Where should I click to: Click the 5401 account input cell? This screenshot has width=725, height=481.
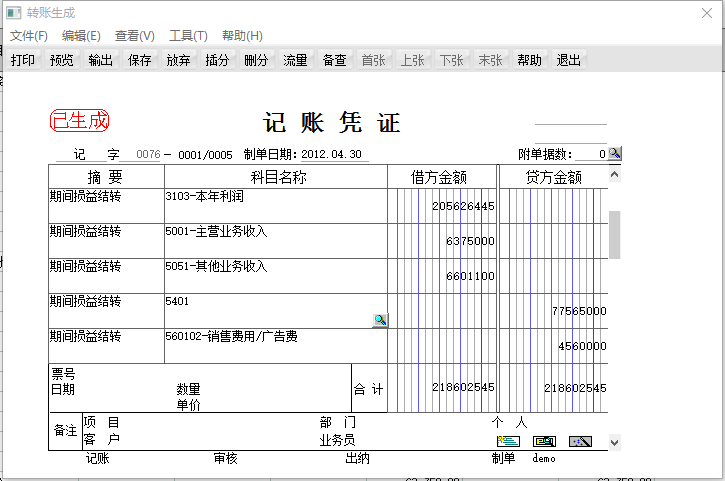coord(276,311)
